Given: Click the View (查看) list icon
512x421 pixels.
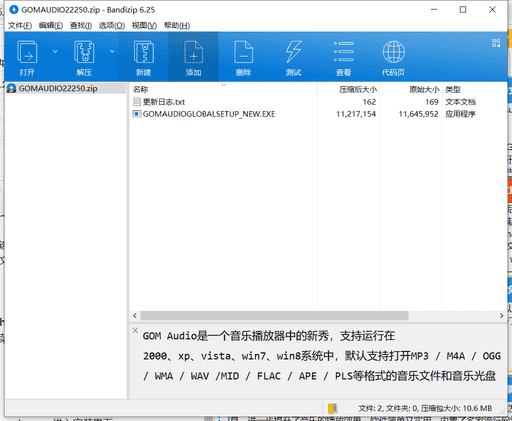Looking at the screenshot, I should click(344, 52).
